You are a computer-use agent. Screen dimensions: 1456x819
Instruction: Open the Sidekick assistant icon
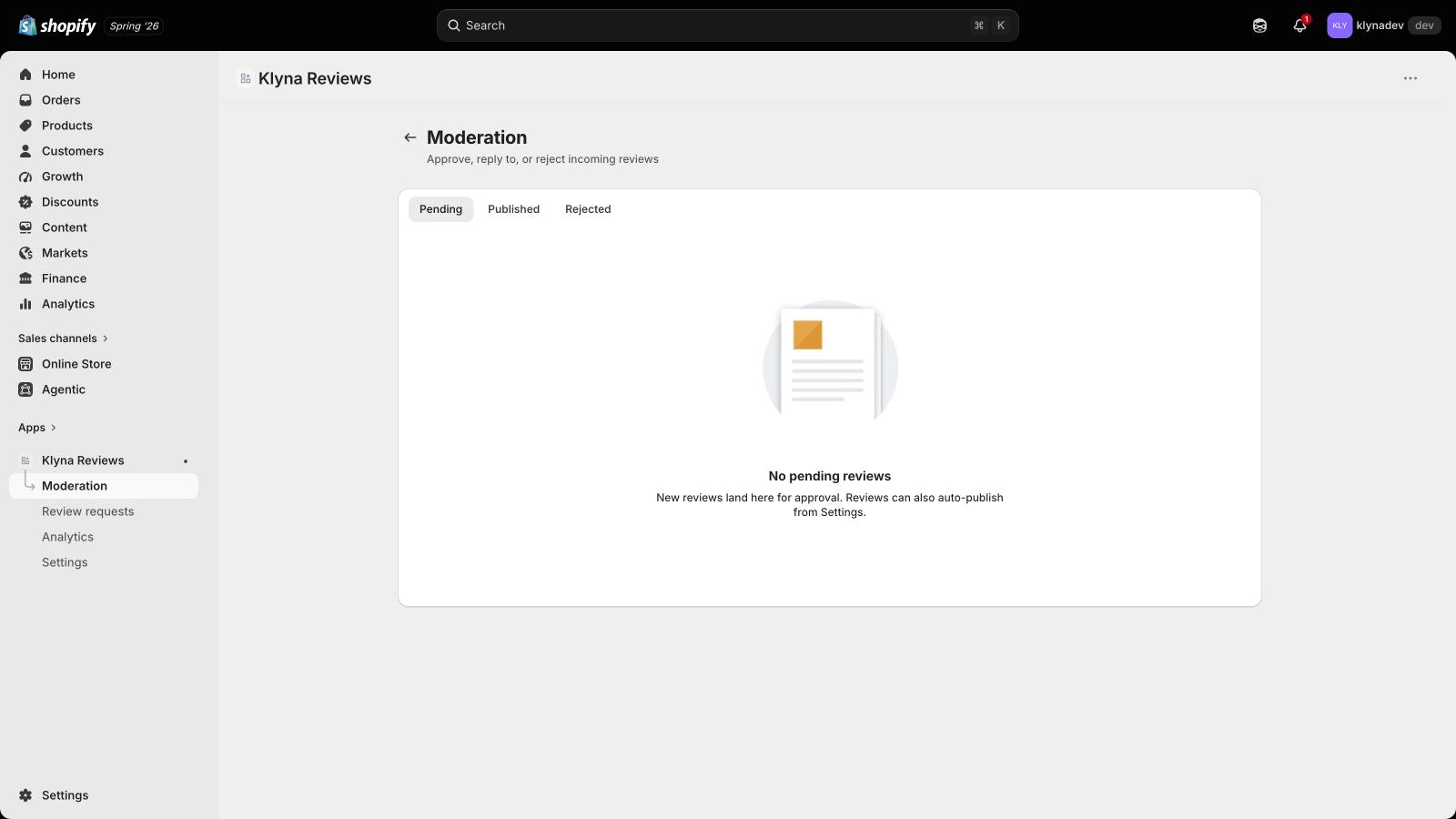1259,25
